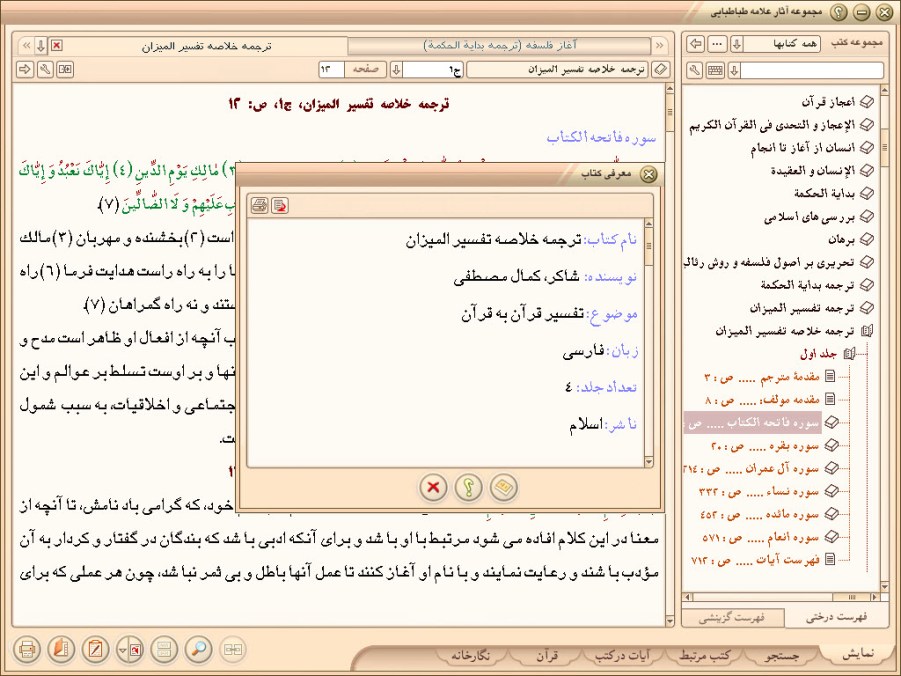This screenshot has width=901, height=676.
Task: Click the wrench icon in the reader toolbar
Action: click(x=45, y=70)
